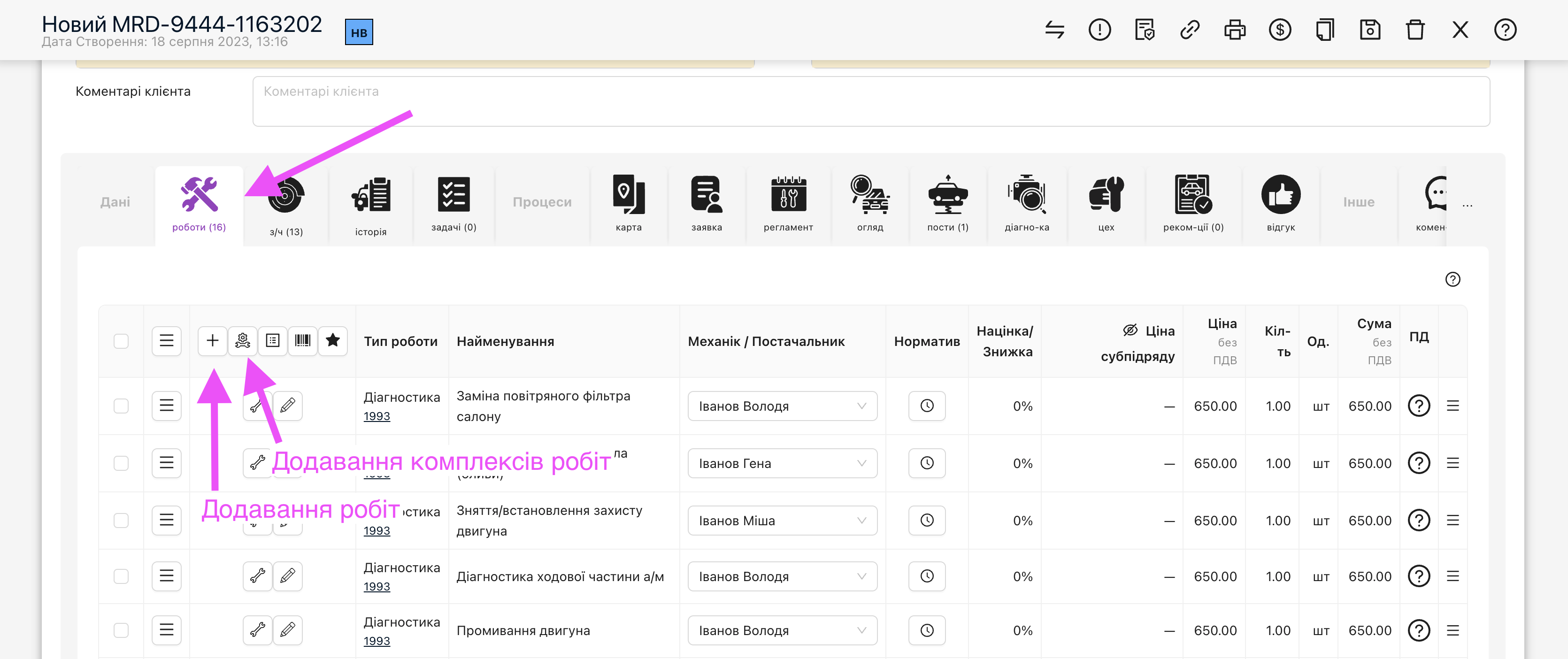
Task: Check the Діагностика ходової частини row checkbox
Action: point(121,576)
